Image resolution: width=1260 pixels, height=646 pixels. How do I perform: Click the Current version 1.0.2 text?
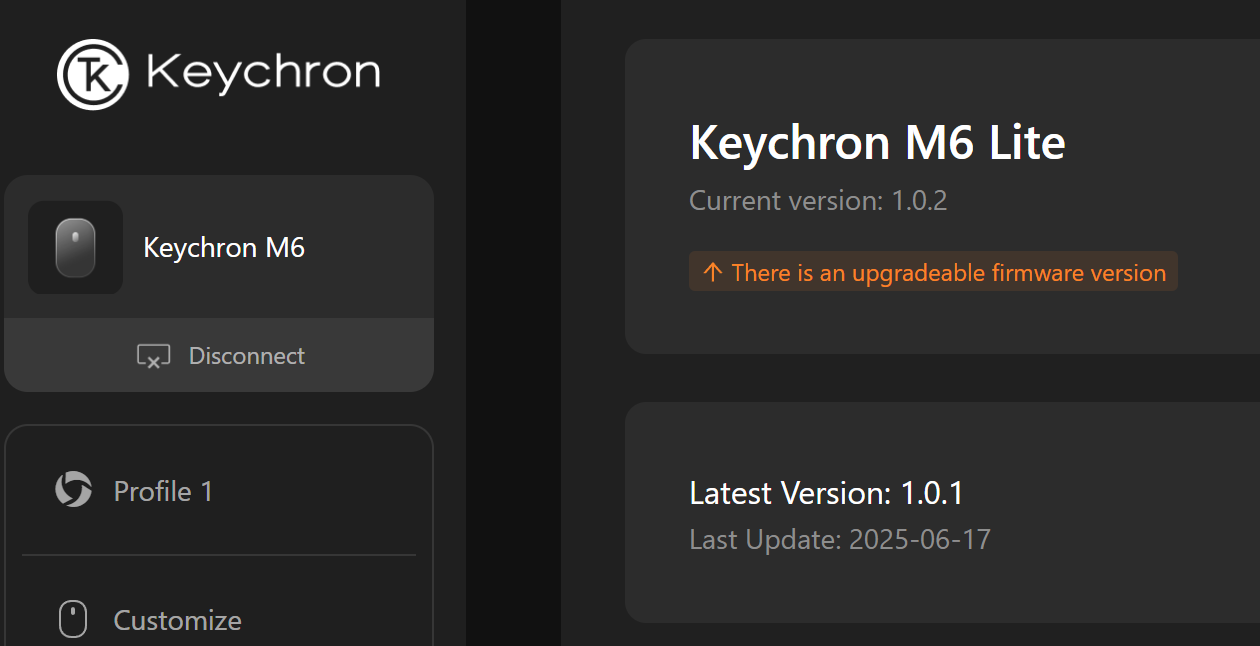coord(818,201)
